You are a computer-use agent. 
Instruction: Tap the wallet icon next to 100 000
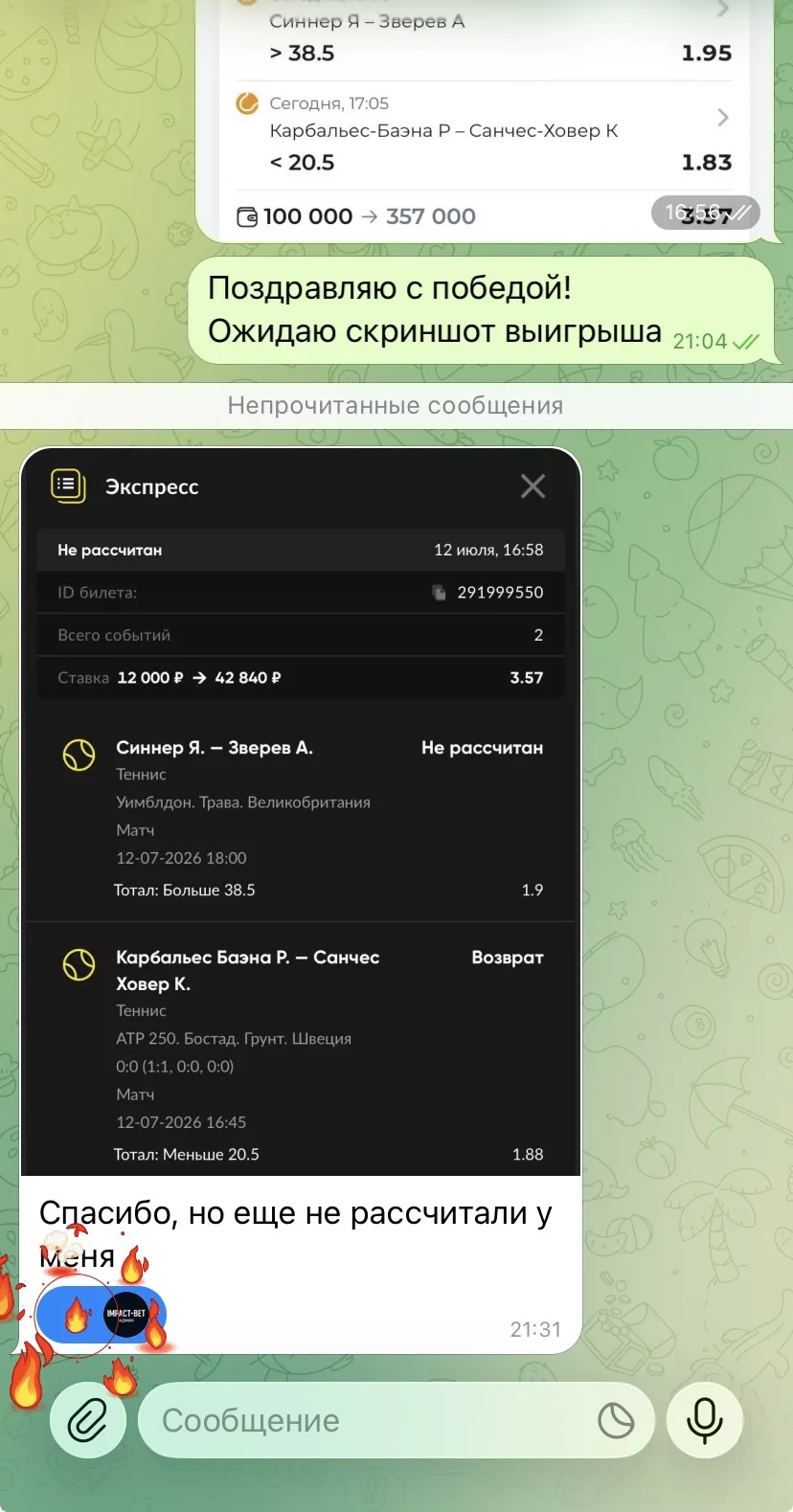(247, 217)
